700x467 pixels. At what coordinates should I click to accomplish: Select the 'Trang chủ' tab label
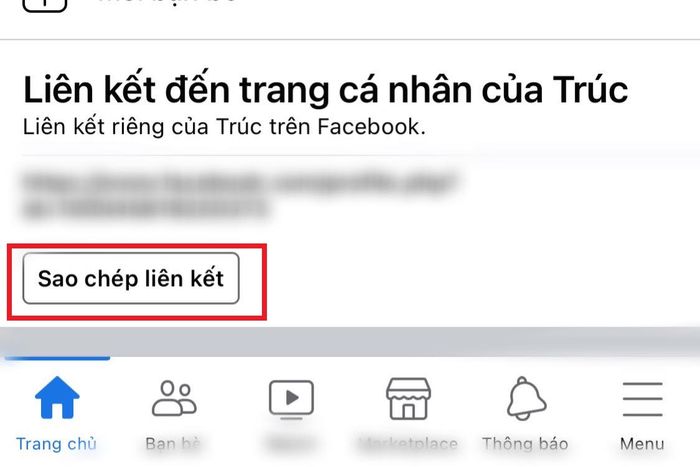[56, 444]
